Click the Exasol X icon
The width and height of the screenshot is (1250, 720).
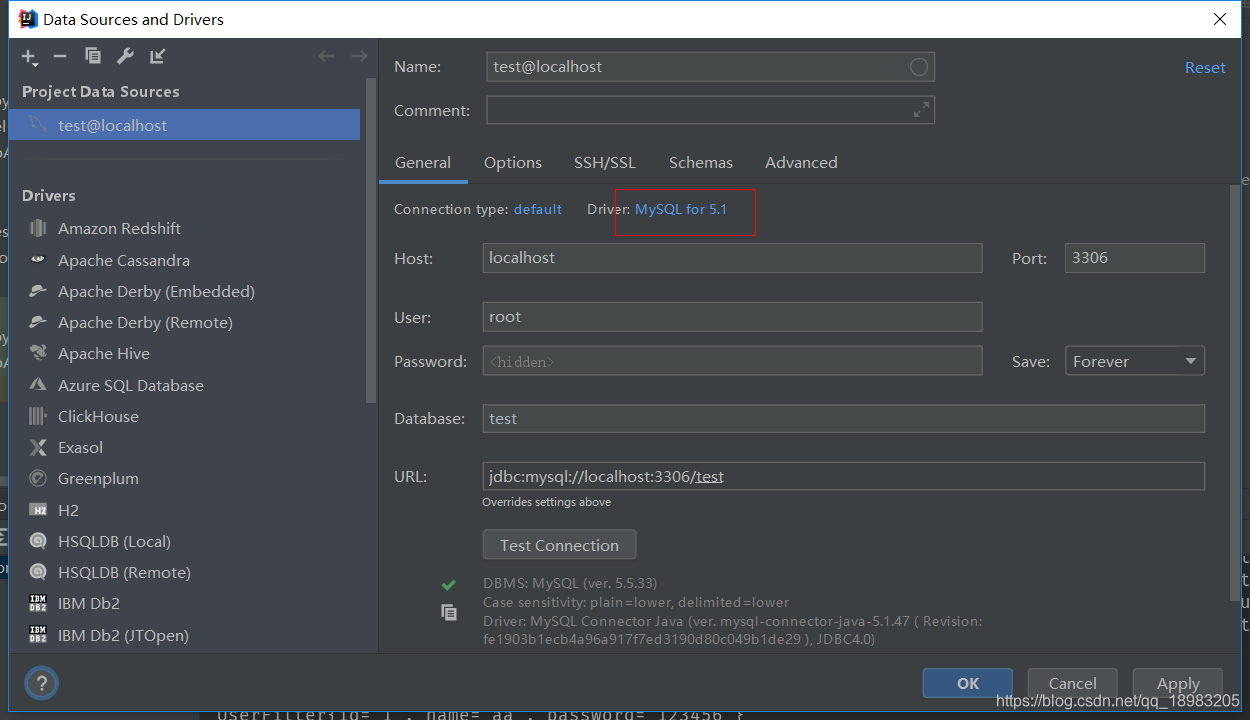pyautogui.click(x=38, y=447)
